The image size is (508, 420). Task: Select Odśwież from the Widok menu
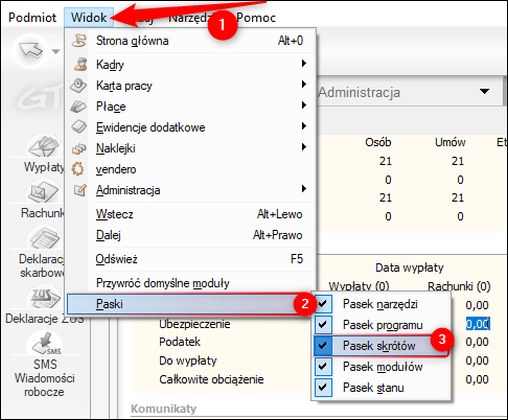(x=191, y=259)
